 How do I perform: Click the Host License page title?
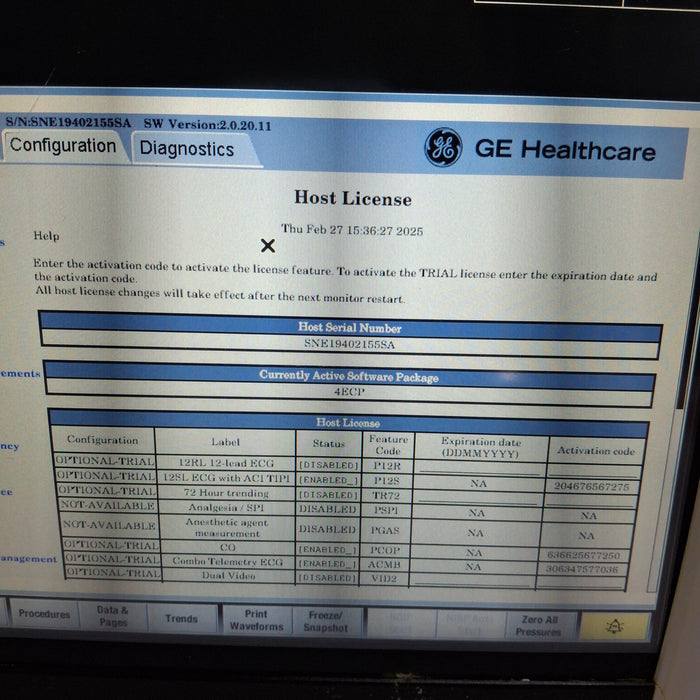pos(353,198)
